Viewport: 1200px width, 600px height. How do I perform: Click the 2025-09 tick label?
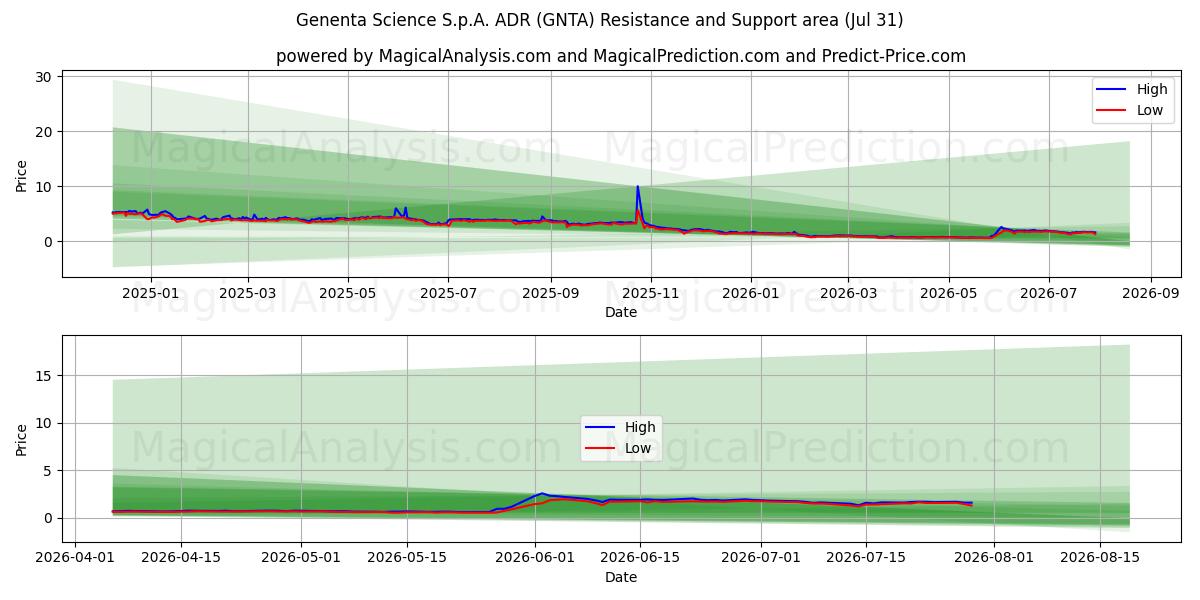[x=551, y=293]
